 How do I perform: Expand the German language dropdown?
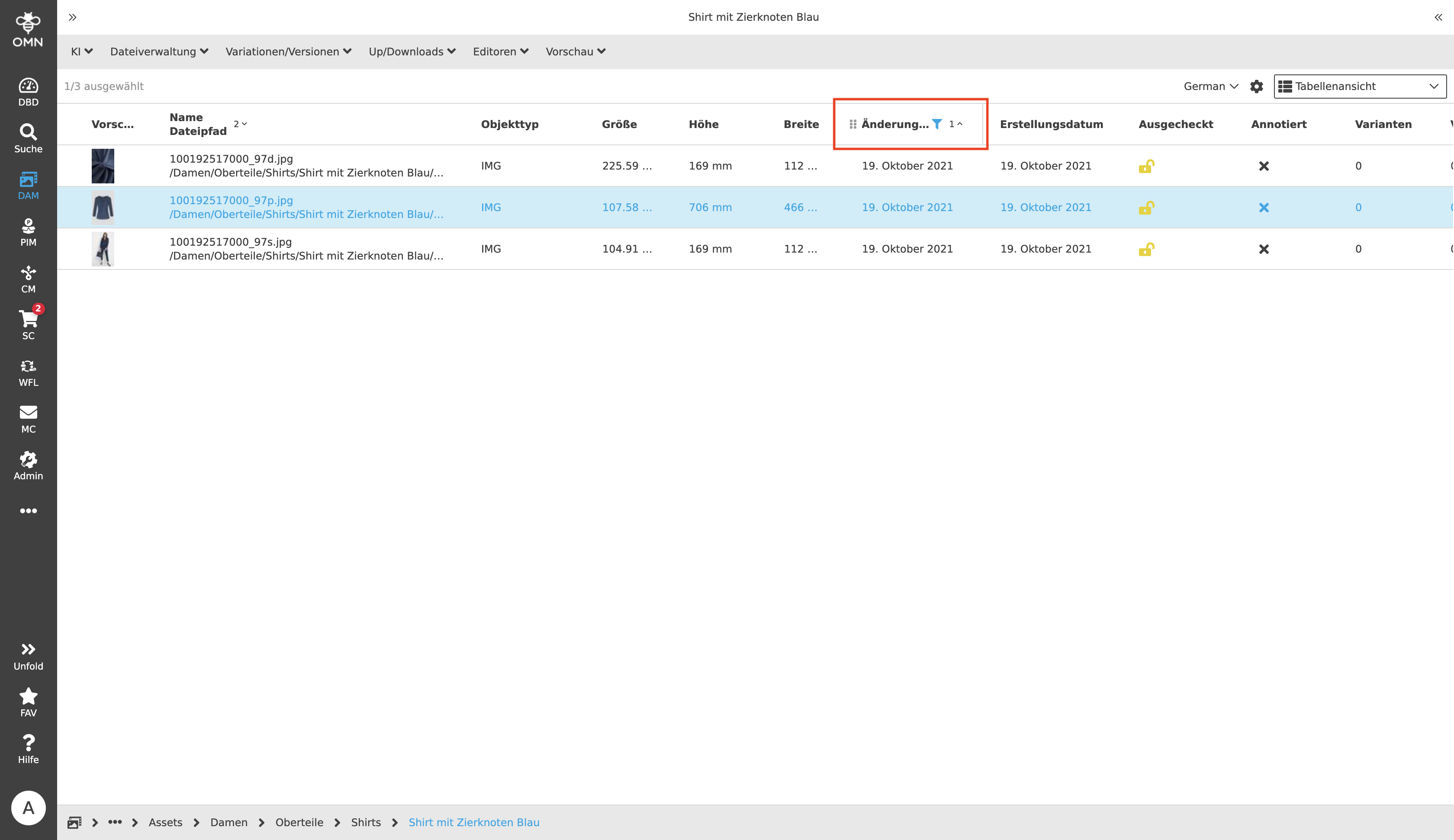click(1210, 87)
